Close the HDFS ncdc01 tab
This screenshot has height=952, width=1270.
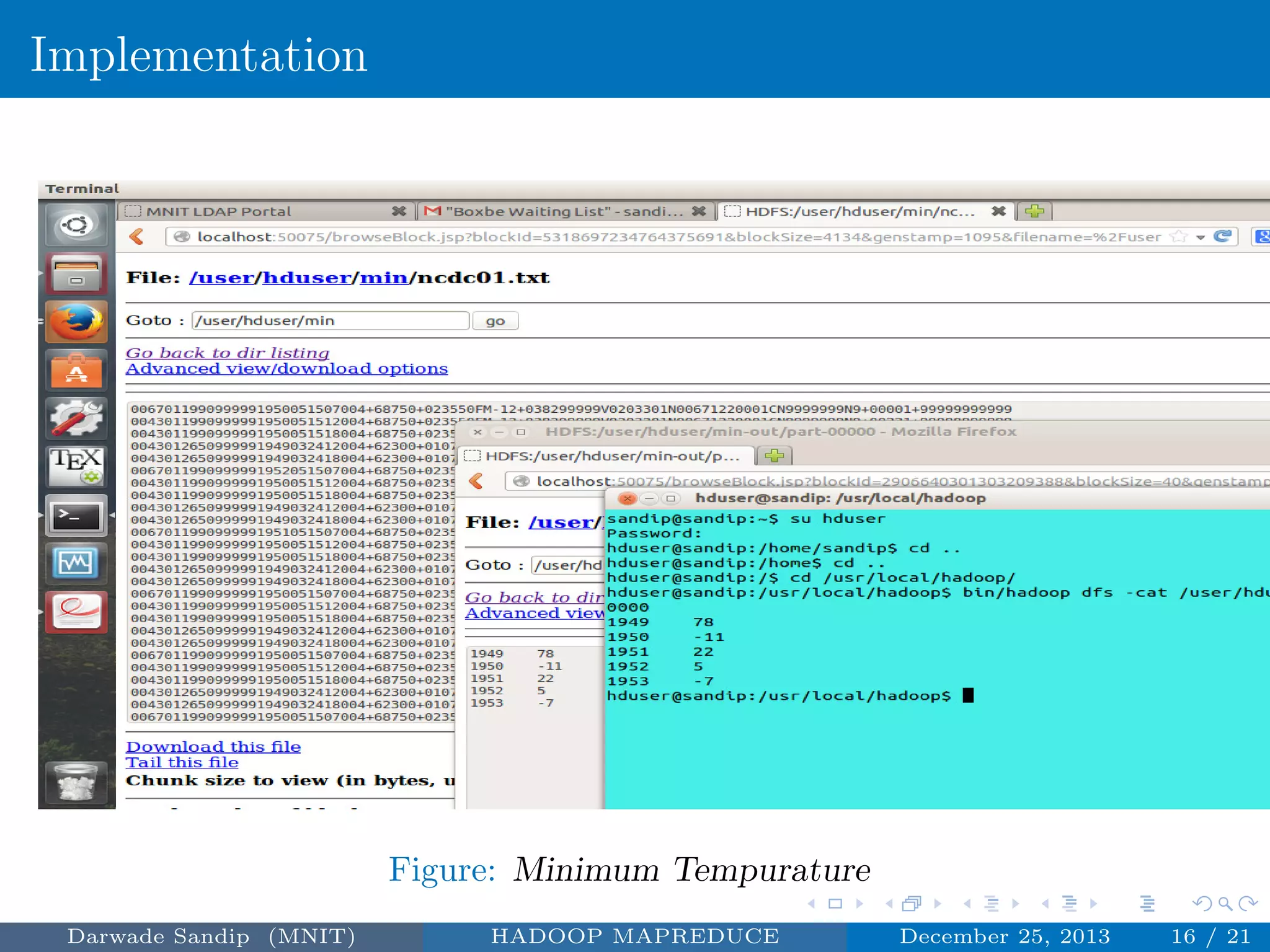coord(998,211)
